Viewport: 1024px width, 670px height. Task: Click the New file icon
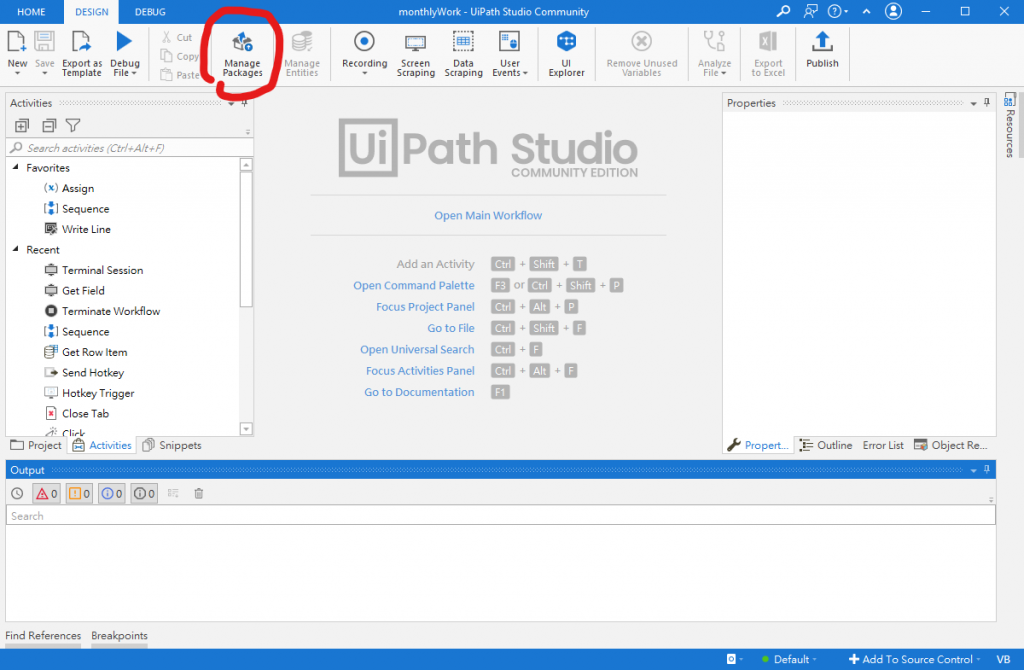pyautogui.click(x=16, y=42)
